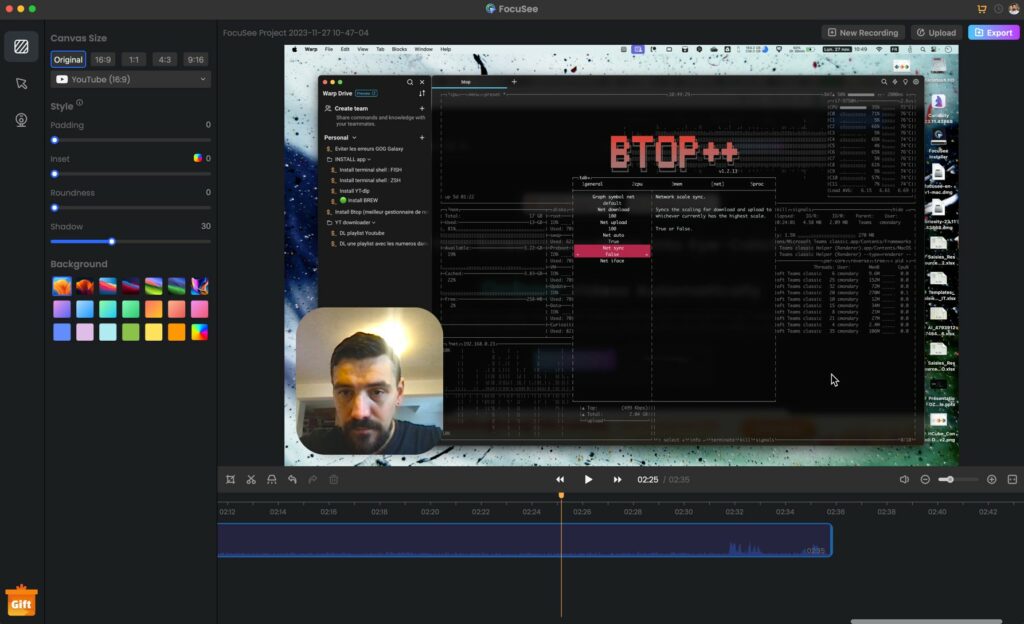Choose the yellow background swatch

point(153,332)
